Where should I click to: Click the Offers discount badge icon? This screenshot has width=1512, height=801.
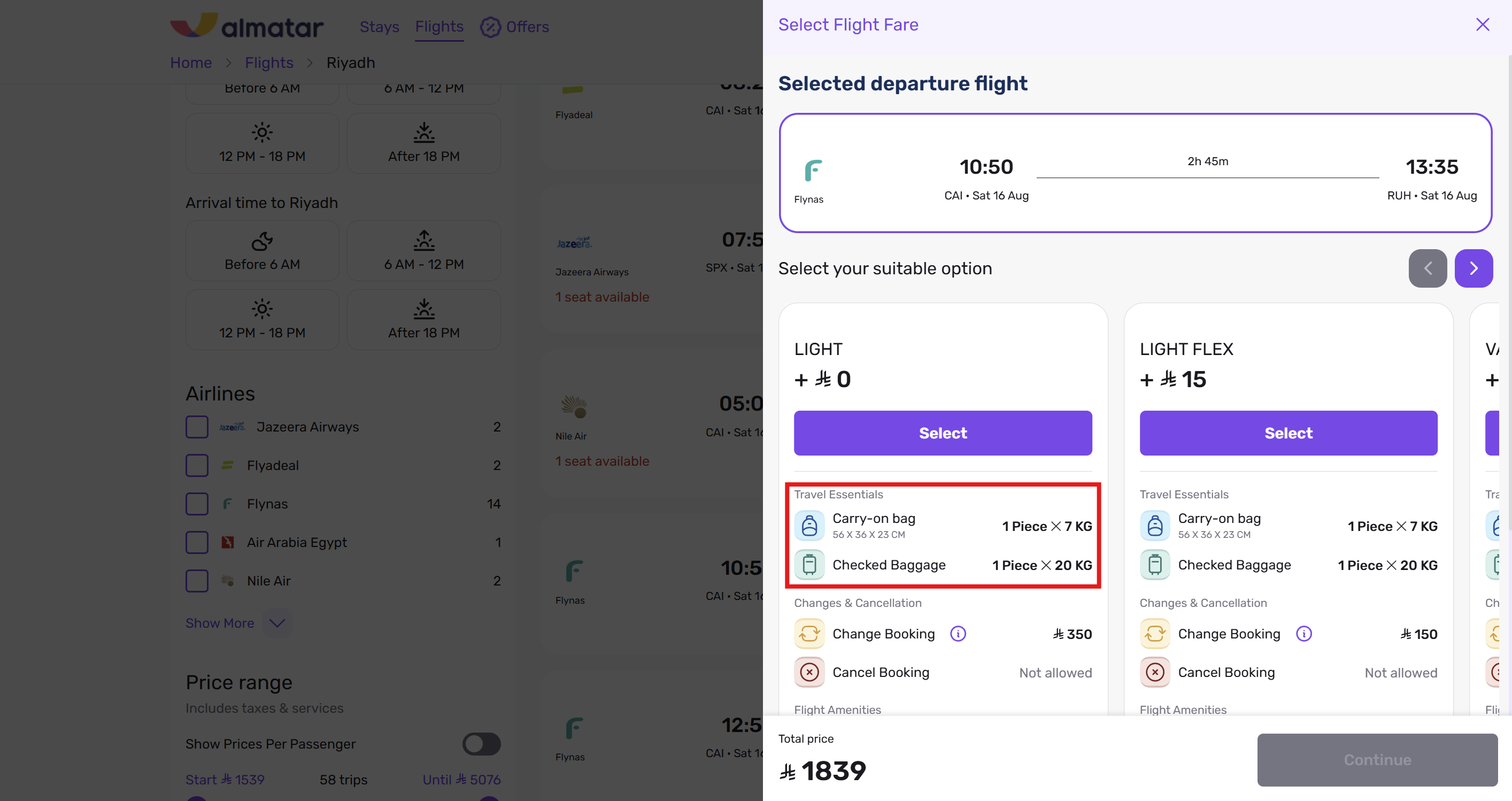[491, 26]
